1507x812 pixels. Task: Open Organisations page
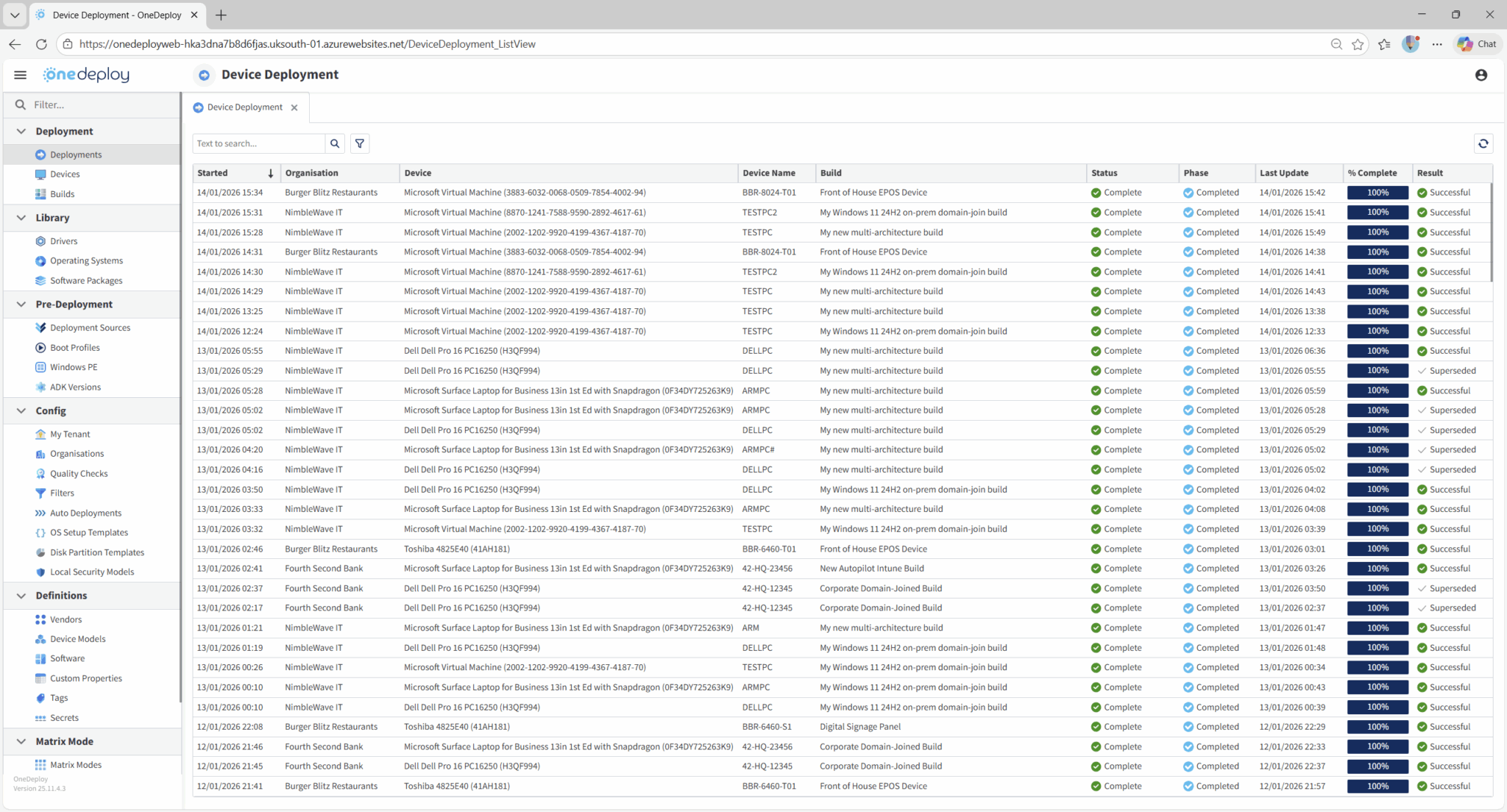[x=77, y=454]
